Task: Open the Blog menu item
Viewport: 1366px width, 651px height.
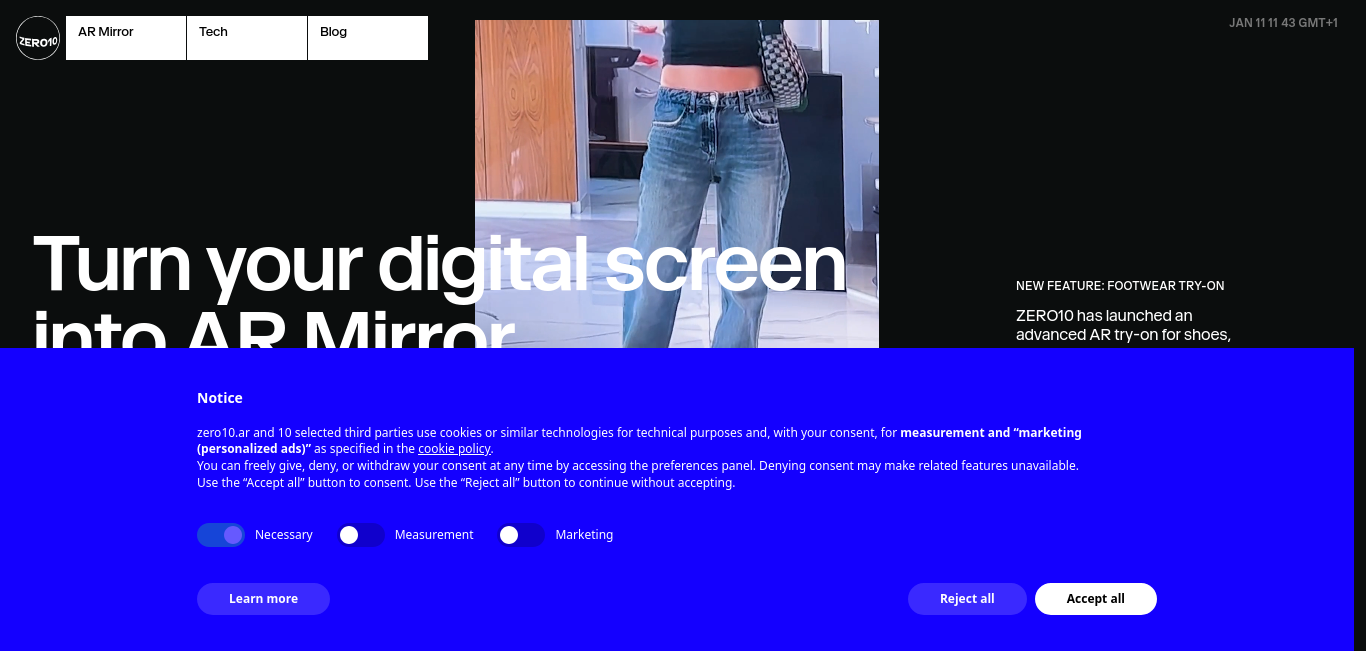Action: [368, 38]
